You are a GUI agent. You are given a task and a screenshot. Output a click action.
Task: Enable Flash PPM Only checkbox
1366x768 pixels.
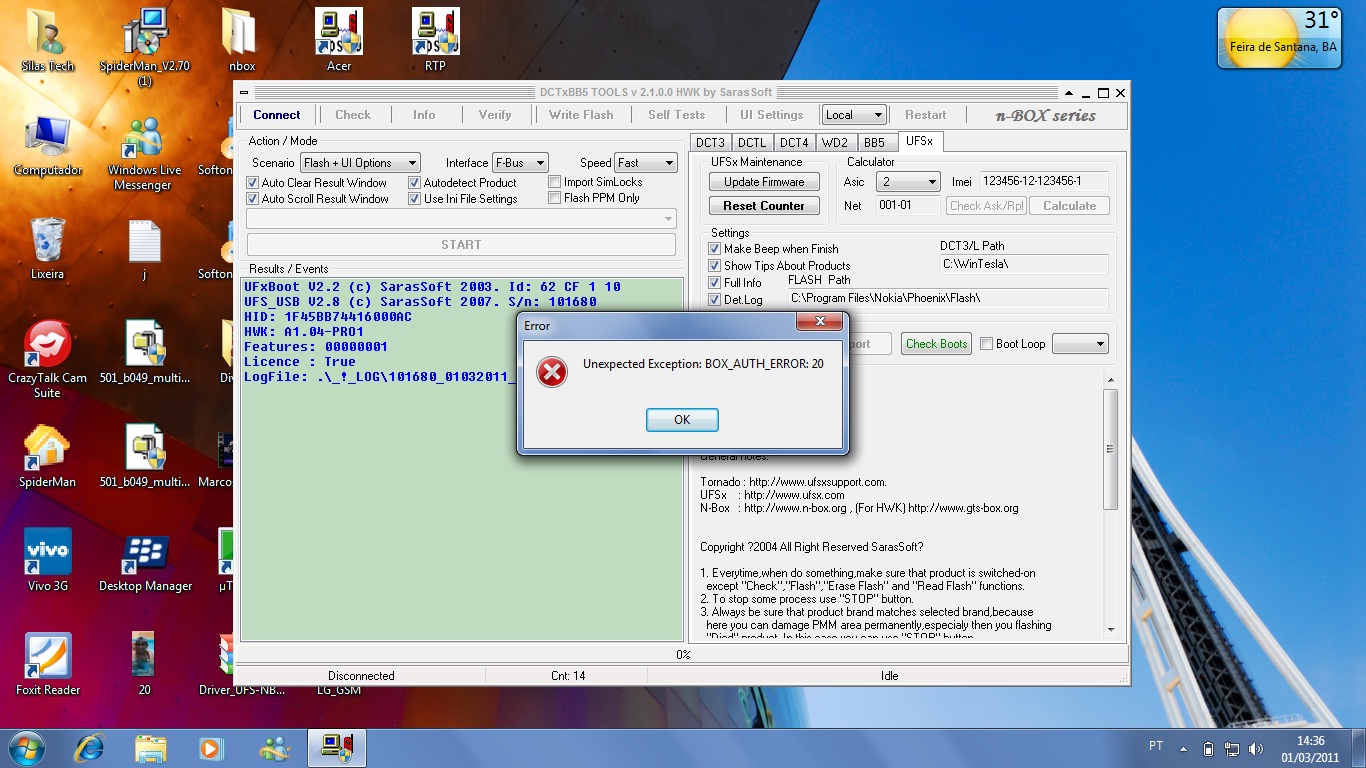[555, 198]
